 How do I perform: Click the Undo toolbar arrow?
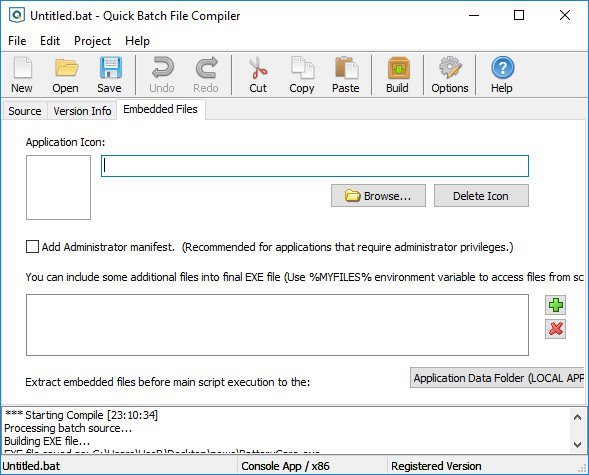[162, 75]
